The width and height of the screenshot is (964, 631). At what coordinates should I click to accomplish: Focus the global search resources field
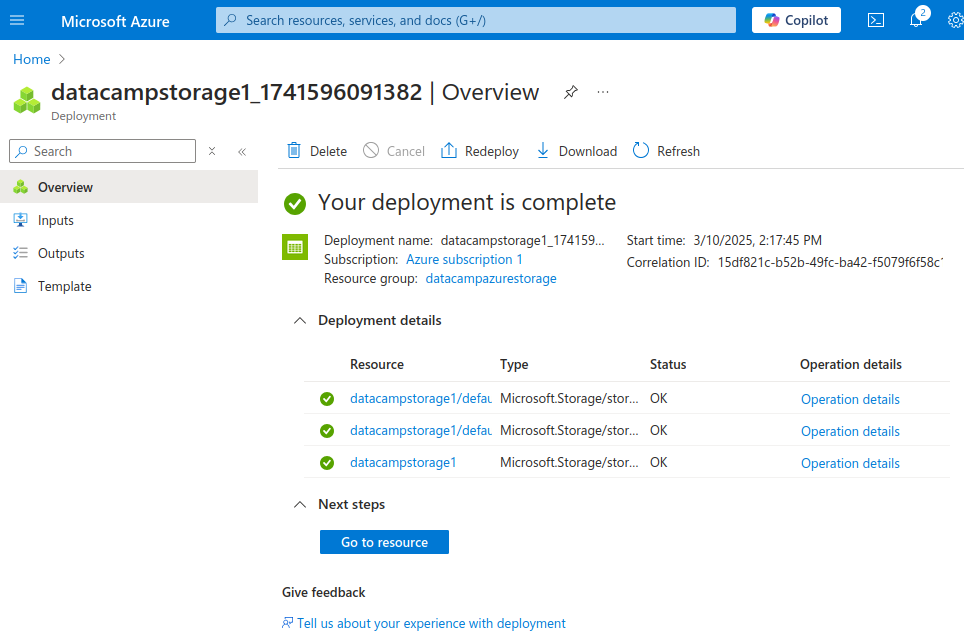pyautogui.click(x=476, y=20)
